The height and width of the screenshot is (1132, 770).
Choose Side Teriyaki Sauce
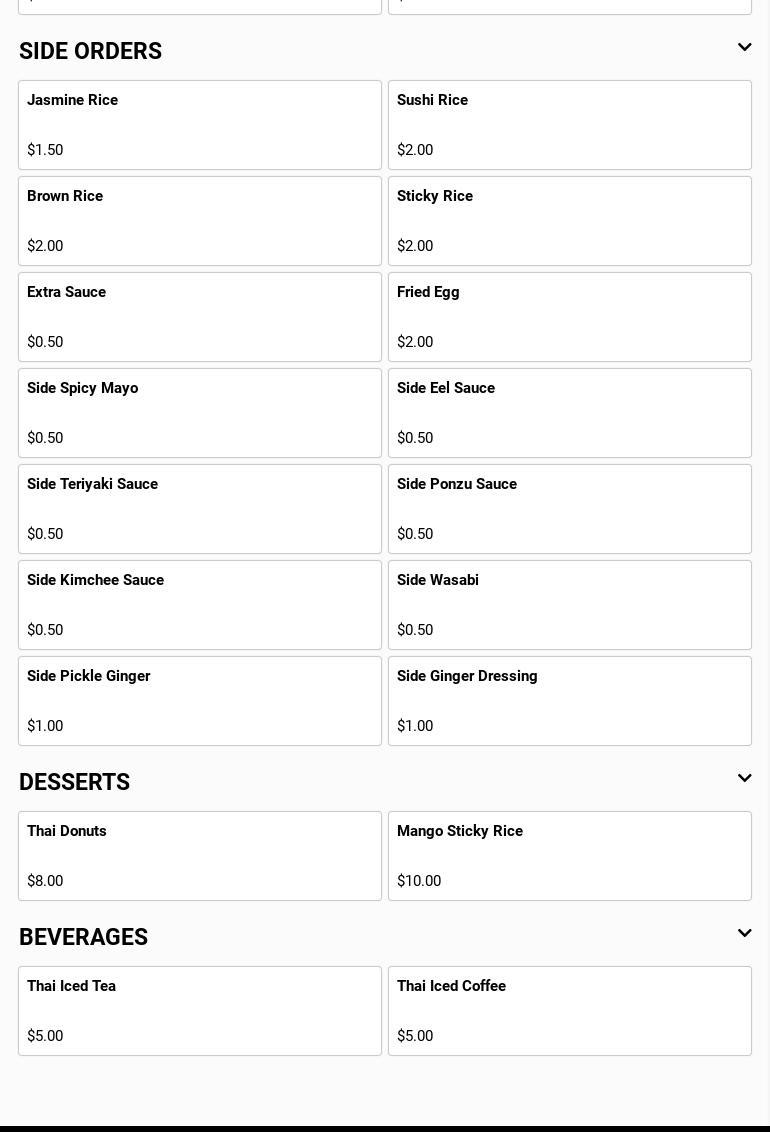pyautogui.click(x=200, y=509)
